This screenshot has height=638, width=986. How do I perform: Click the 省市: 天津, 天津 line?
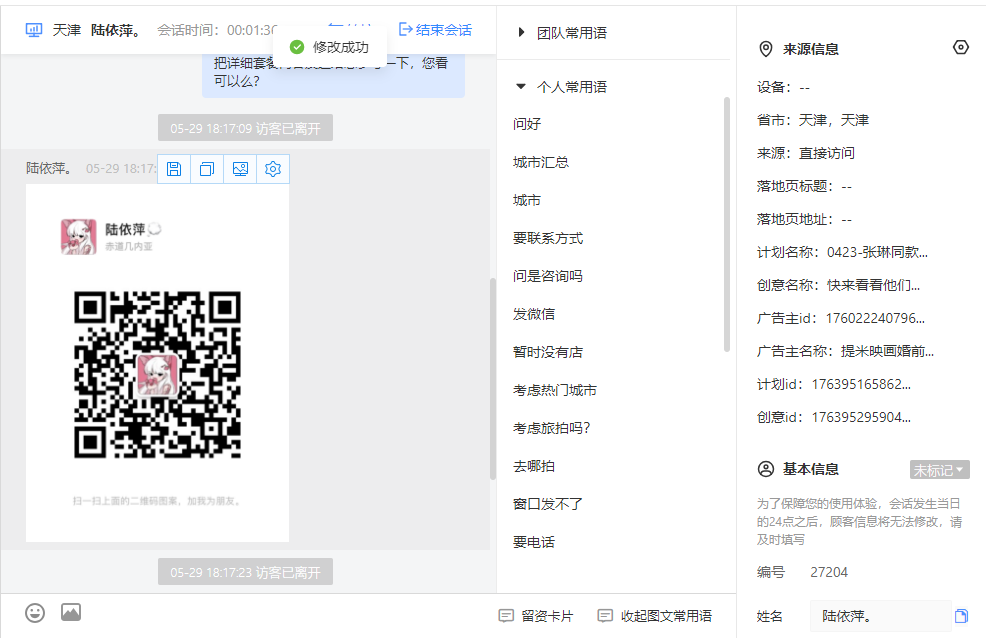[813, 120]
